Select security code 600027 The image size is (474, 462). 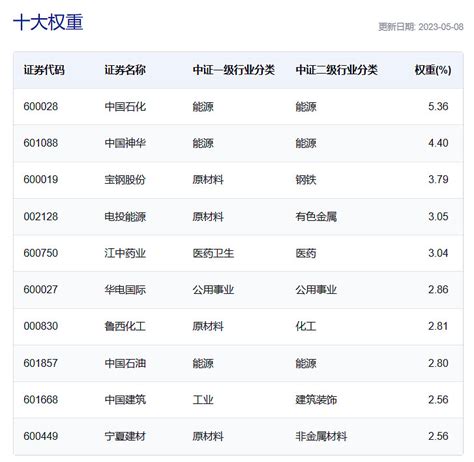[41, 289]
